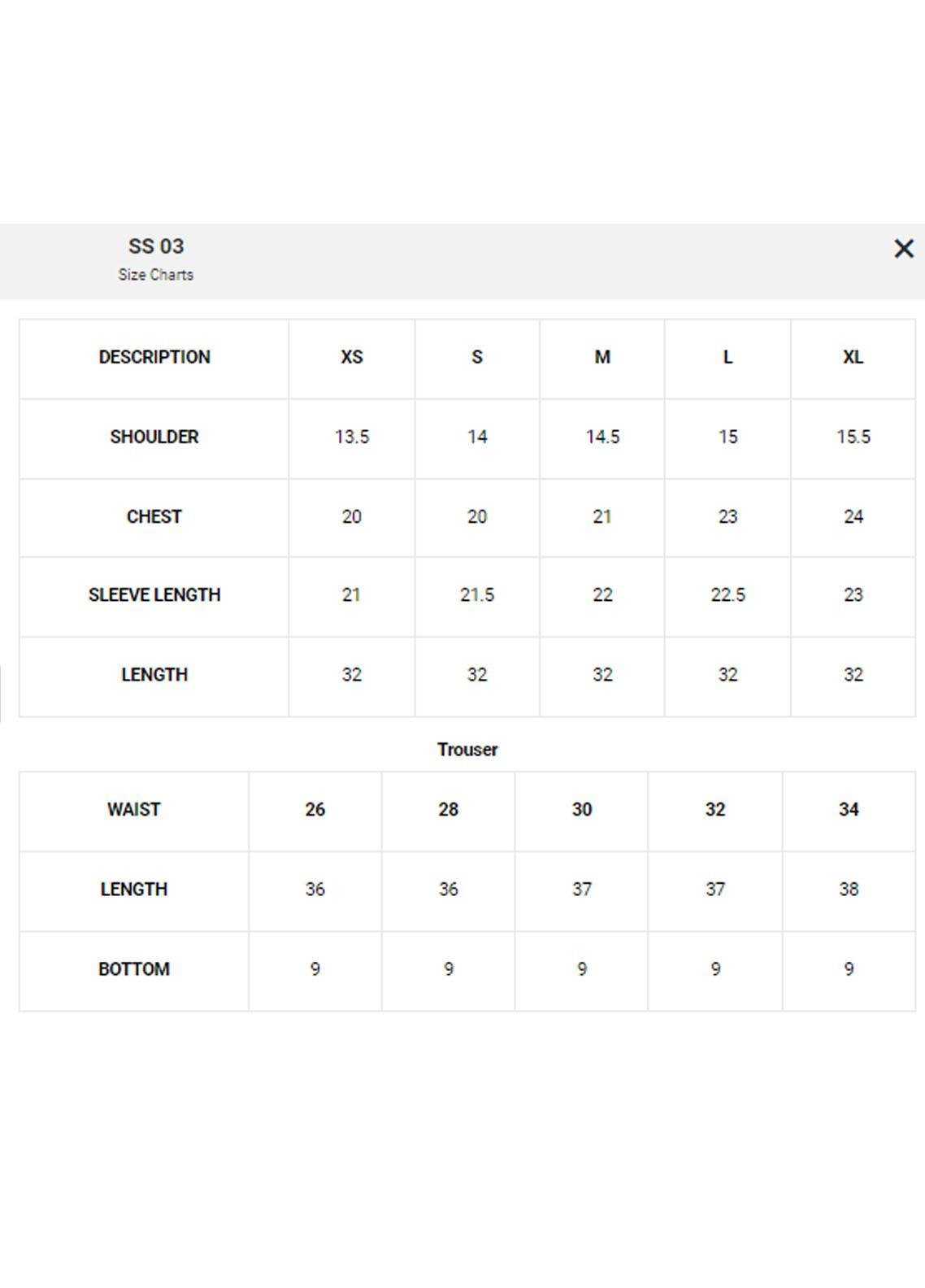Click the 13.5 shoulder measurement cell
This screenshot has width=925, height=1288.
click(352, 437)
